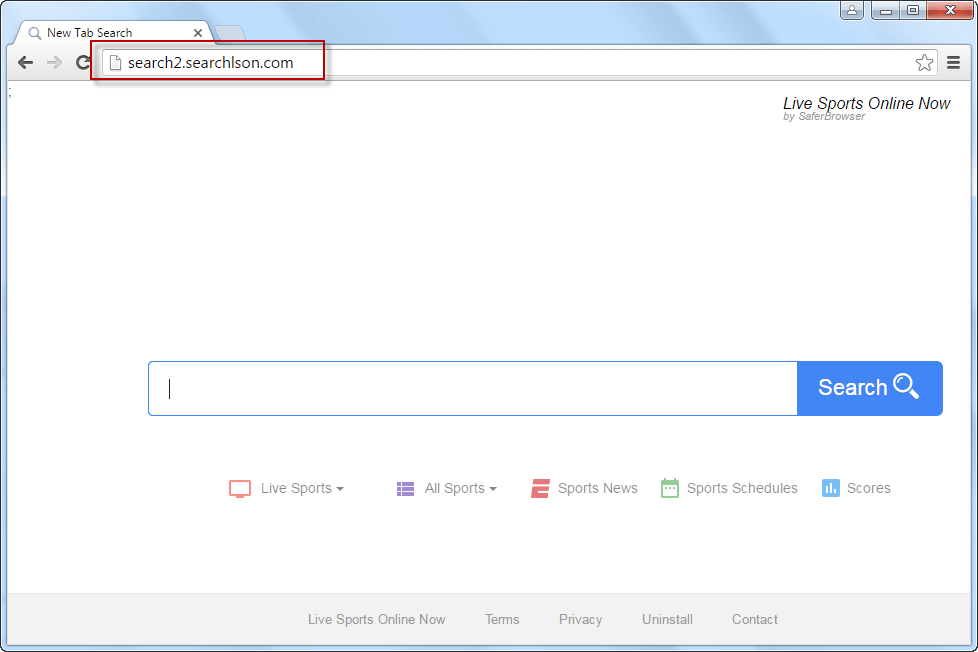Open a new tab with the blank tab button
Image resolution: width=978 pixels, height=652 pixels.
(x=230, y=32)
